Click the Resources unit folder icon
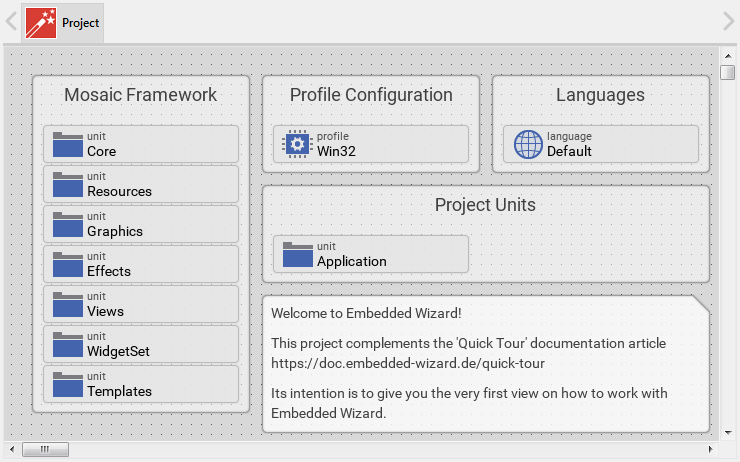The width and height of the screenshot is (740, 462). (67, 184)
